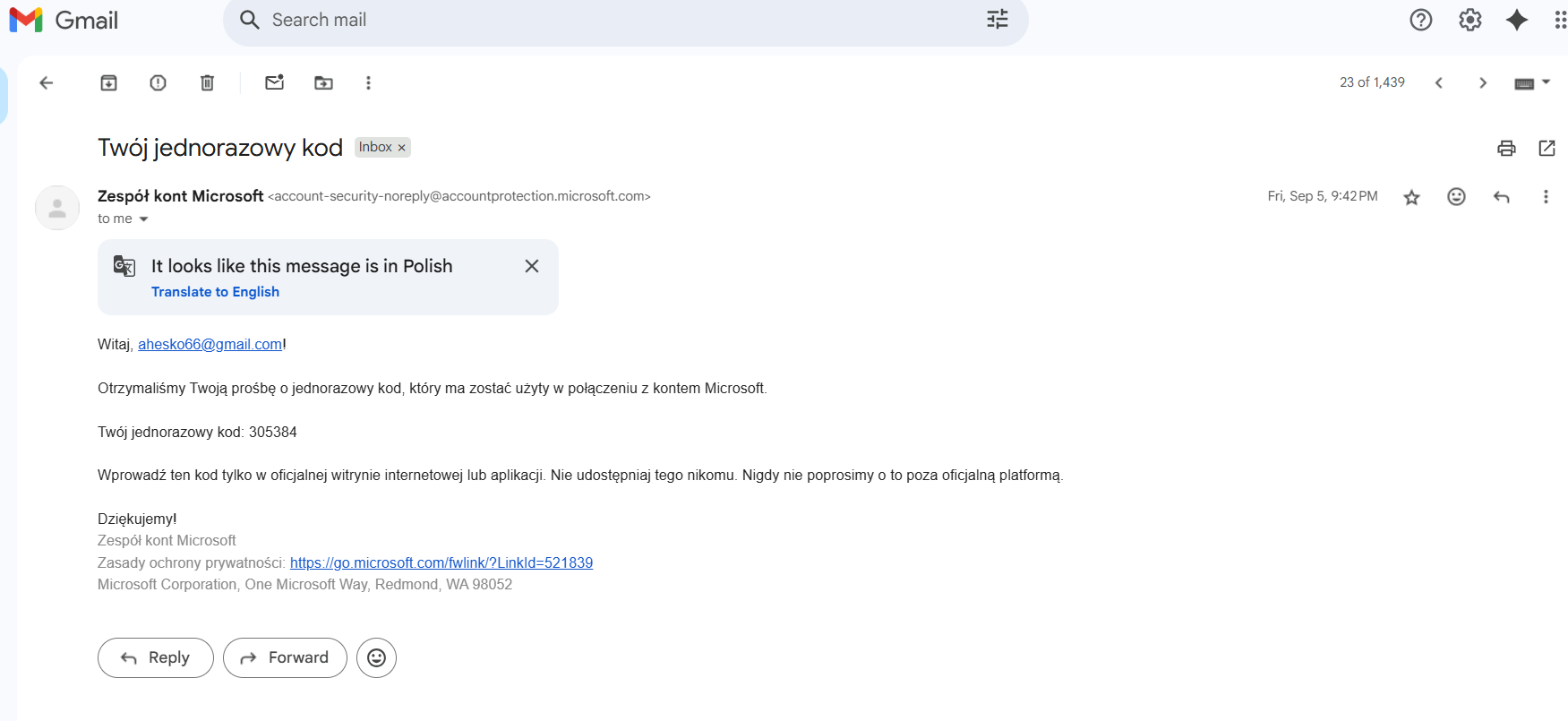The image size is (1568, 721).
Task: Go to older email arrow
Action: coord(1483,82)
